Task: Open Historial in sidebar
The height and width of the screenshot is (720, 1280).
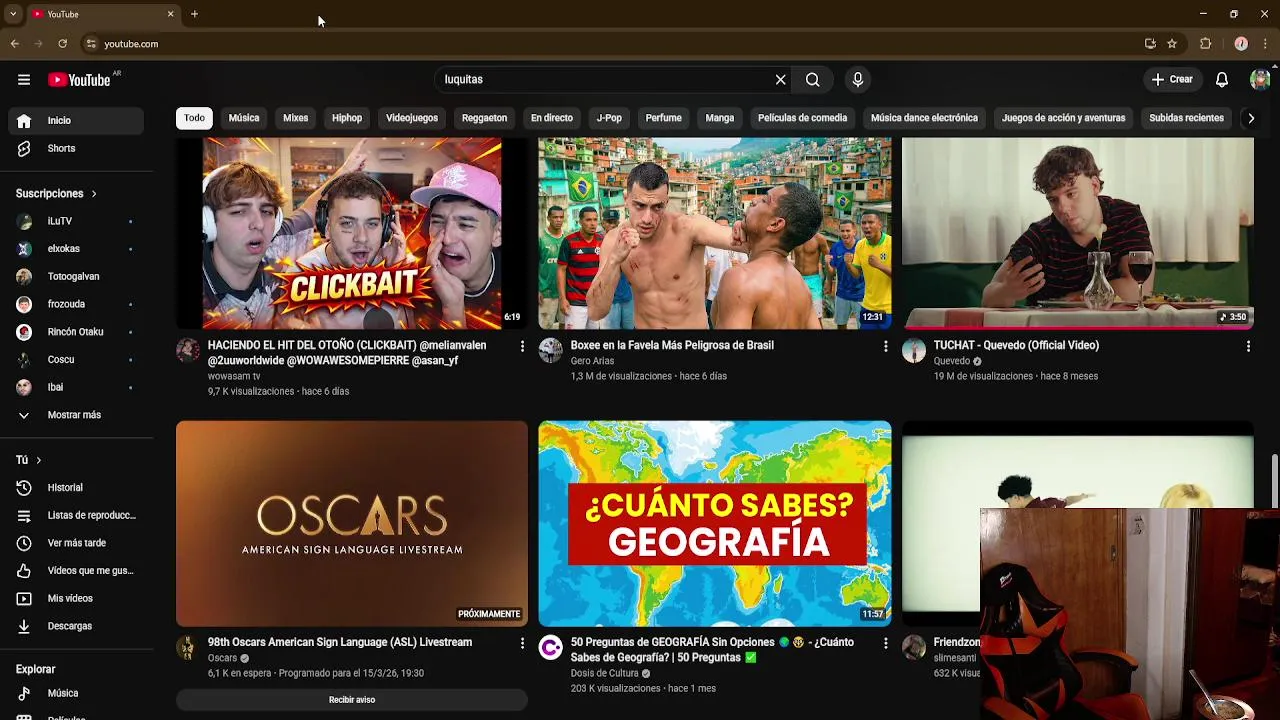Action: pos(76,488)
